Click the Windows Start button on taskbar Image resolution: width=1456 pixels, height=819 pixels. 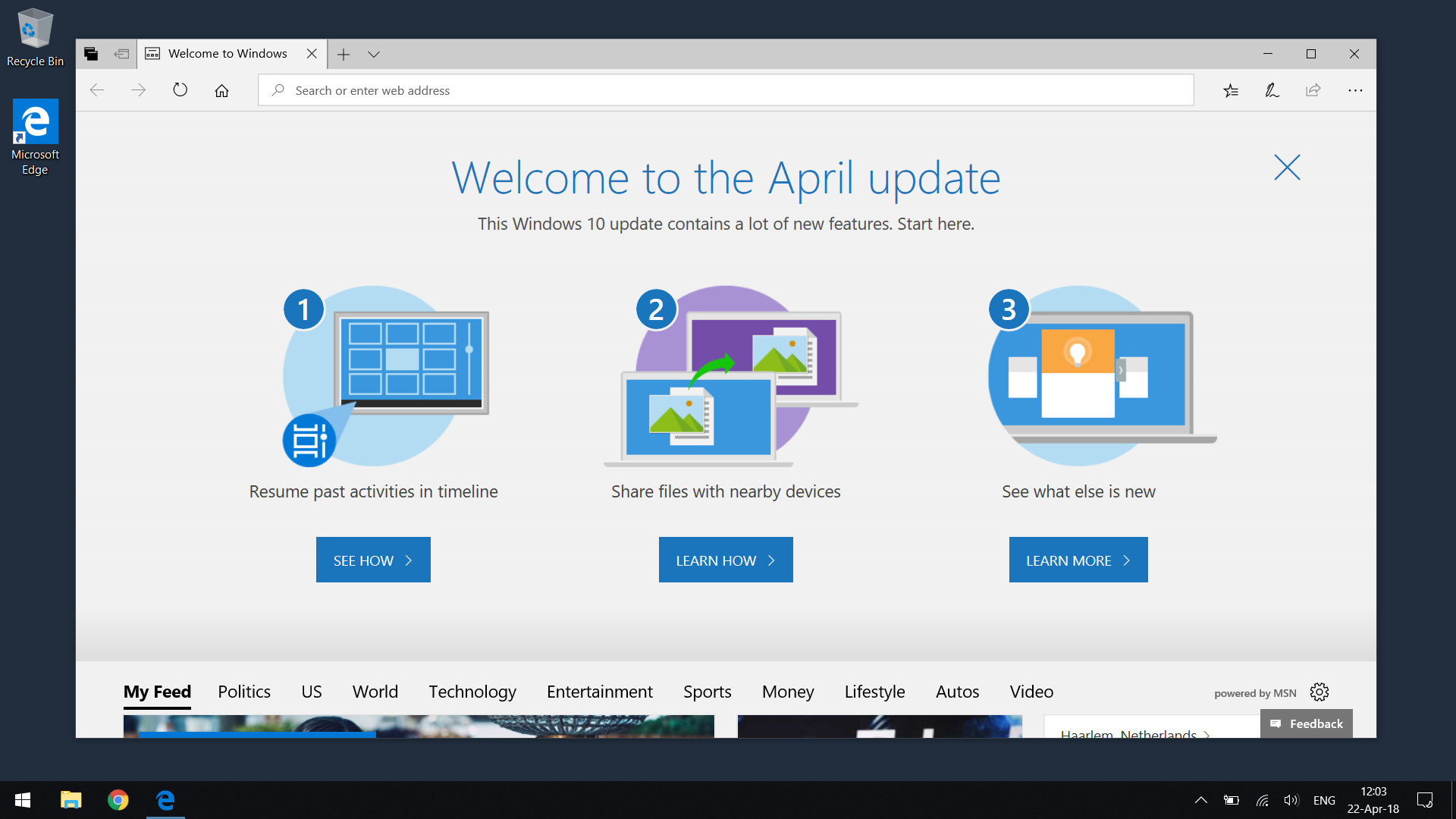tap(21, 800)
